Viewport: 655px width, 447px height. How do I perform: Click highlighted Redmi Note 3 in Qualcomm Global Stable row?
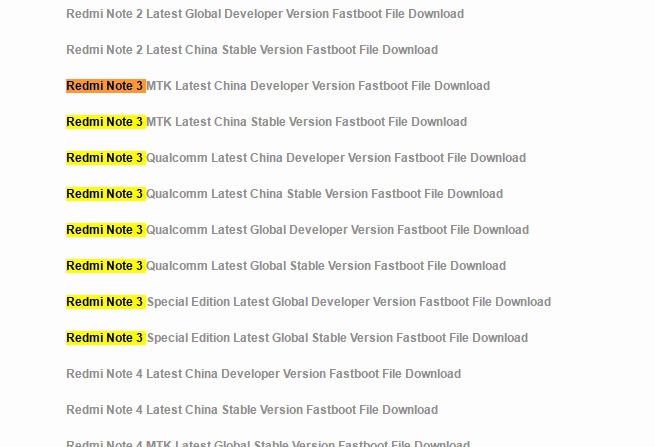(106, 265)
